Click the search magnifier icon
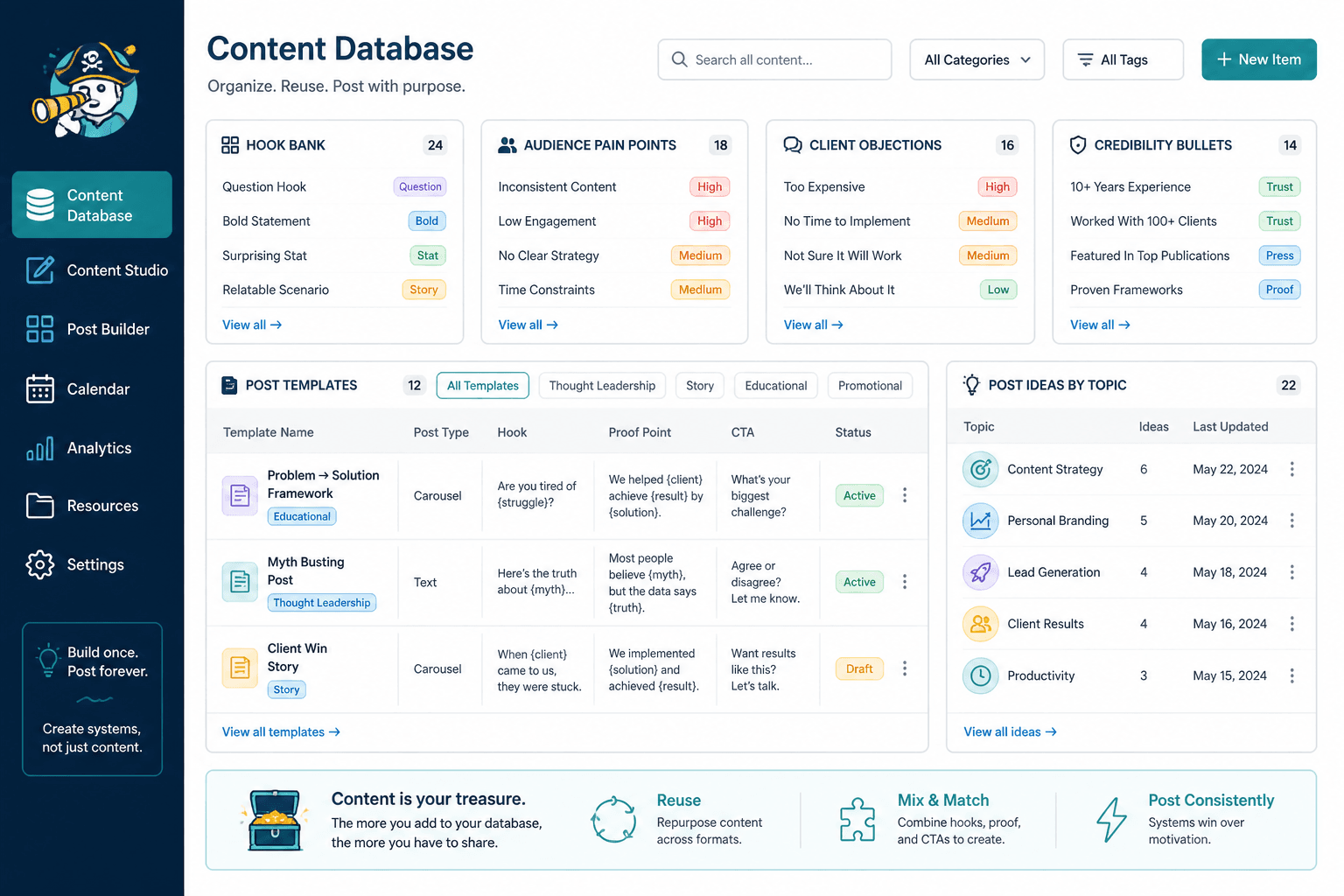The width and height of the screenshot is (1344, 896). 679,59
